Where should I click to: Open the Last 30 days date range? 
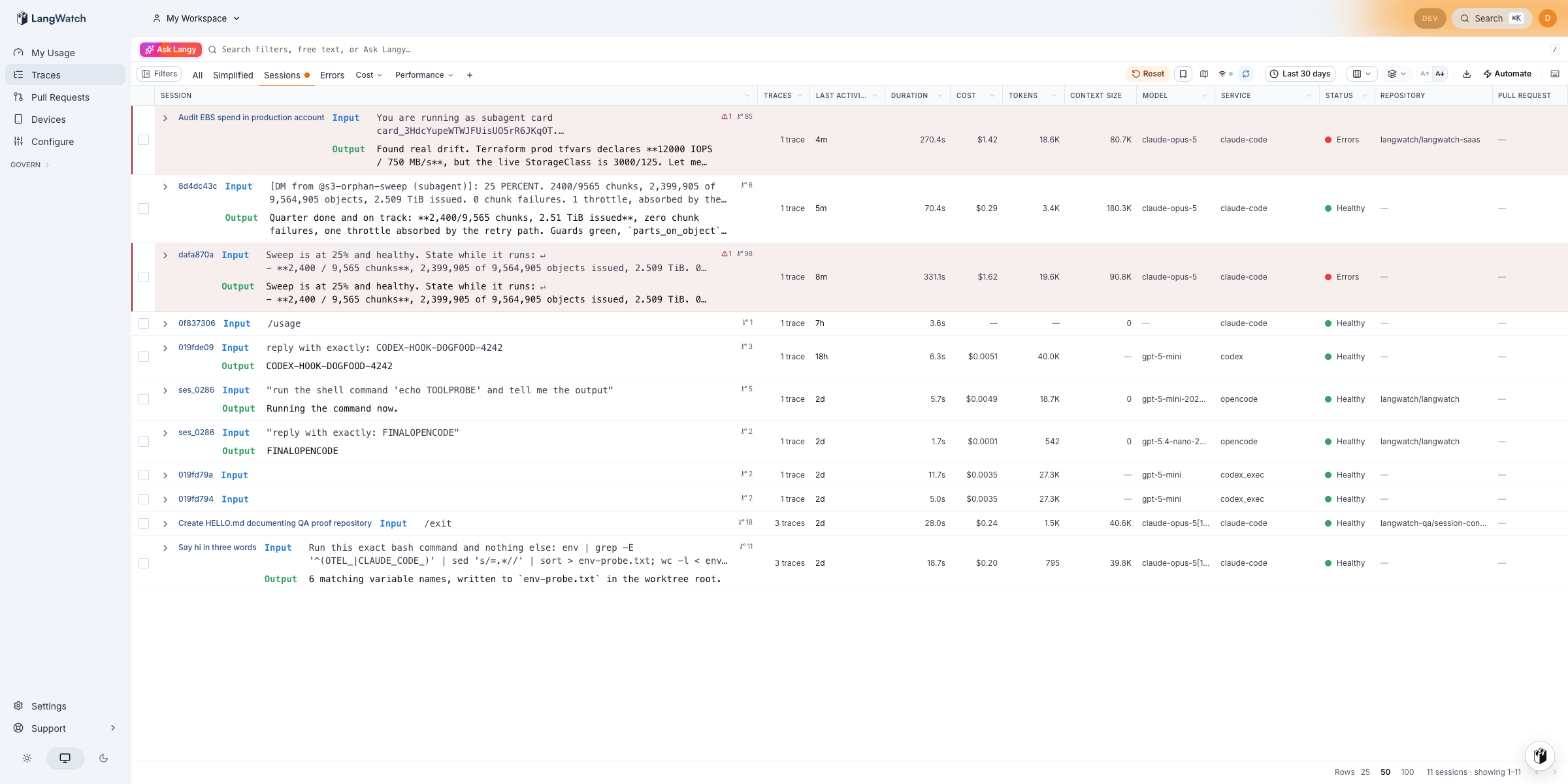point(1300,74)
